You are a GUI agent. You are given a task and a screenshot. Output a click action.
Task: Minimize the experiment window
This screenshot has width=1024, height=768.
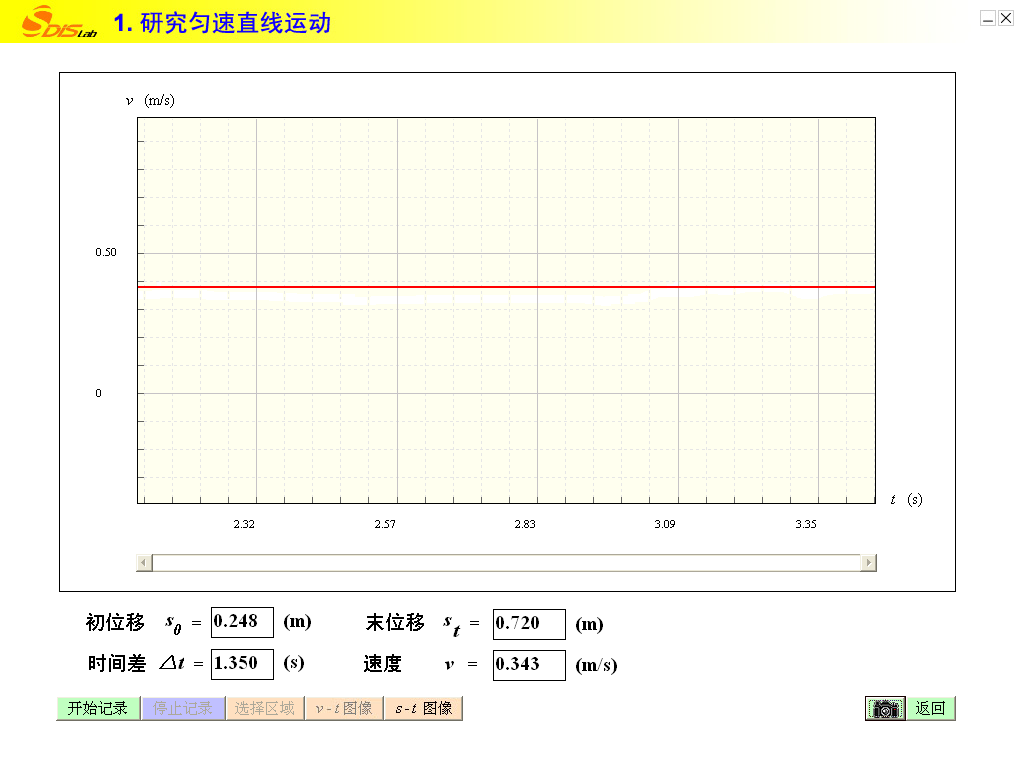click(x=988, y=18)
